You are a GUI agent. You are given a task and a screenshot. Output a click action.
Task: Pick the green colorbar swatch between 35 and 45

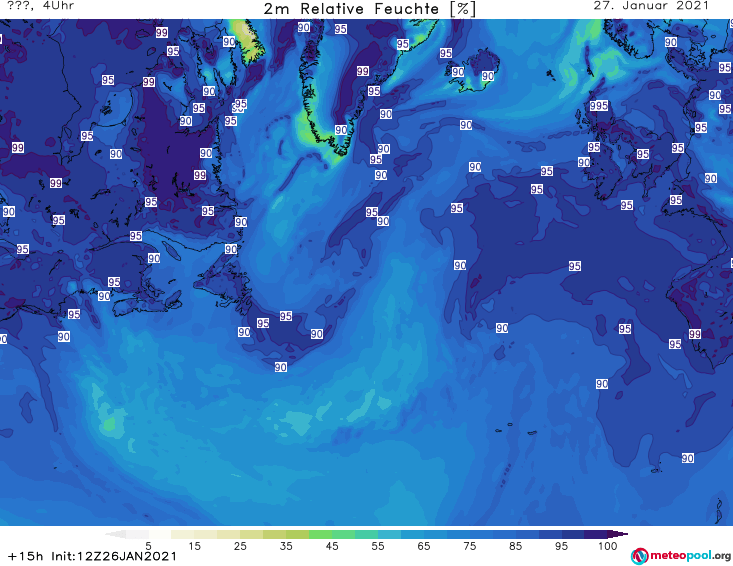point(320,534)
